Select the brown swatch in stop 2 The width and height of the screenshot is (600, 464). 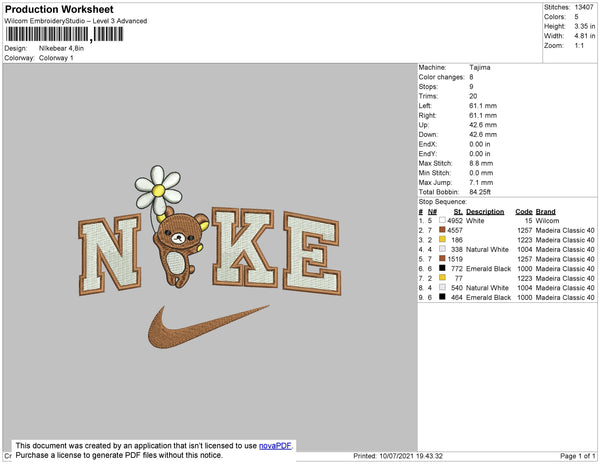pyautogui.click(x=442, y=230)
